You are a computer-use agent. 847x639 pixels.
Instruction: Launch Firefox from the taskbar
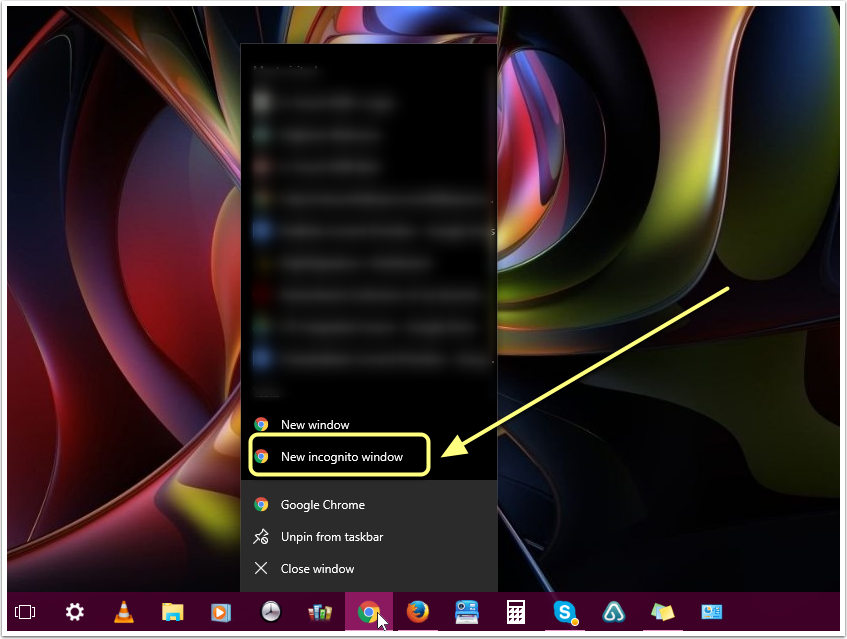[417, 612]
